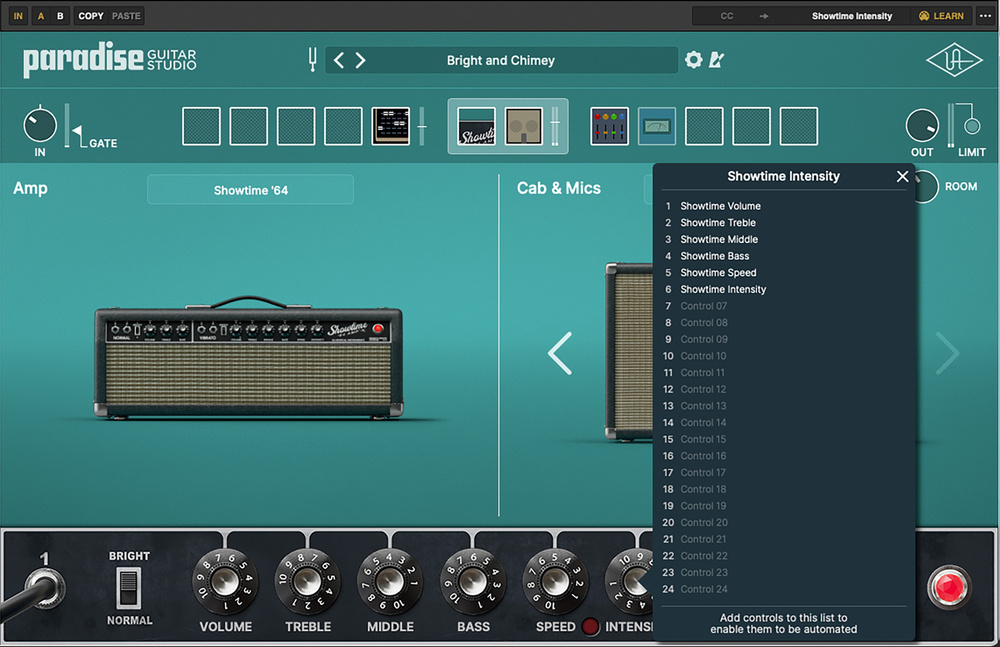The height and width of the screenshot is (647, 1000).
Task: Select Showtime Treble in the control list
Action: [x=718, y=223]
